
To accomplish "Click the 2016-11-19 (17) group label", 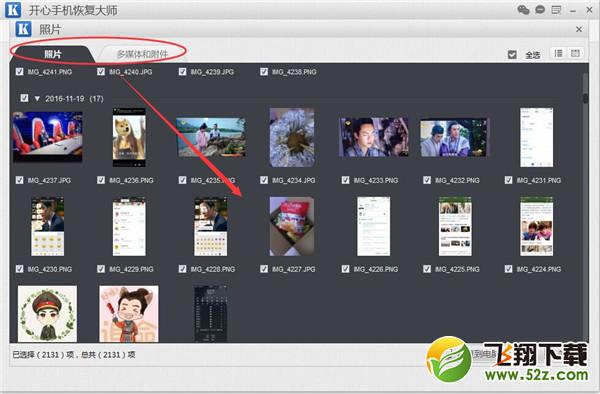I will click(74, 99).
